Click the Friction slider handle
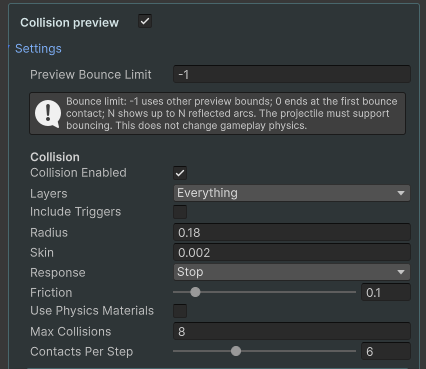Screen dimensions: 426x369 coord(195,292)
